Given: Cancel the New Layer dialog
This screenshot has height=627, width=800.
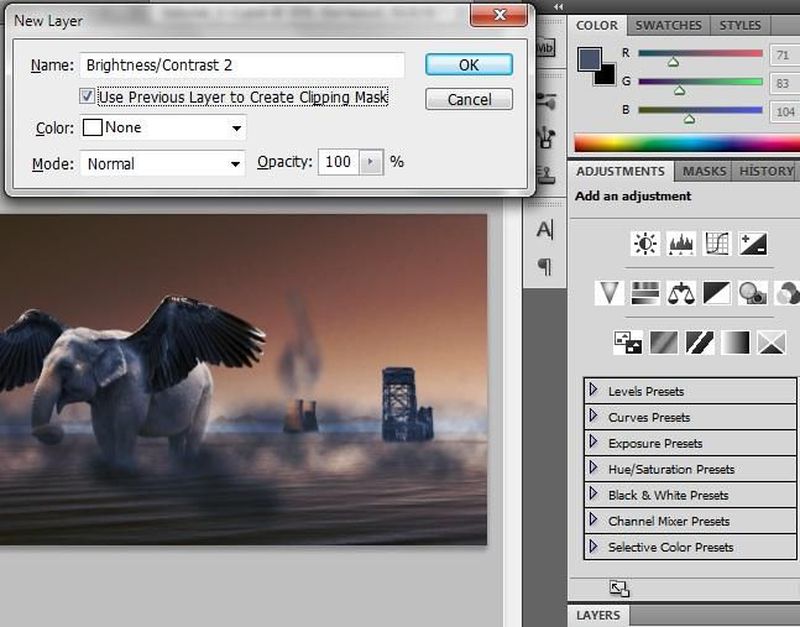Looking at the screenshot, I should pyautogui.click(x=468, y=99).
